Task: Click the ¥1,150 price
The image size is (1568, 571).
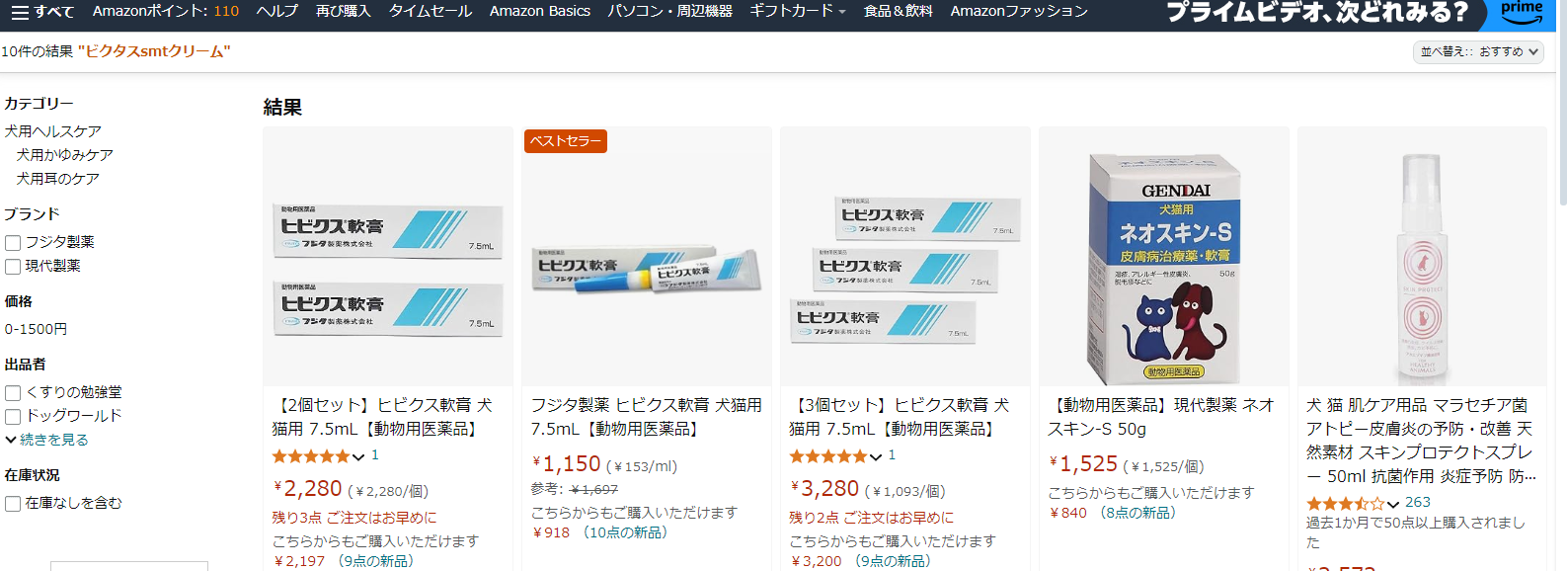Action: 567,464
